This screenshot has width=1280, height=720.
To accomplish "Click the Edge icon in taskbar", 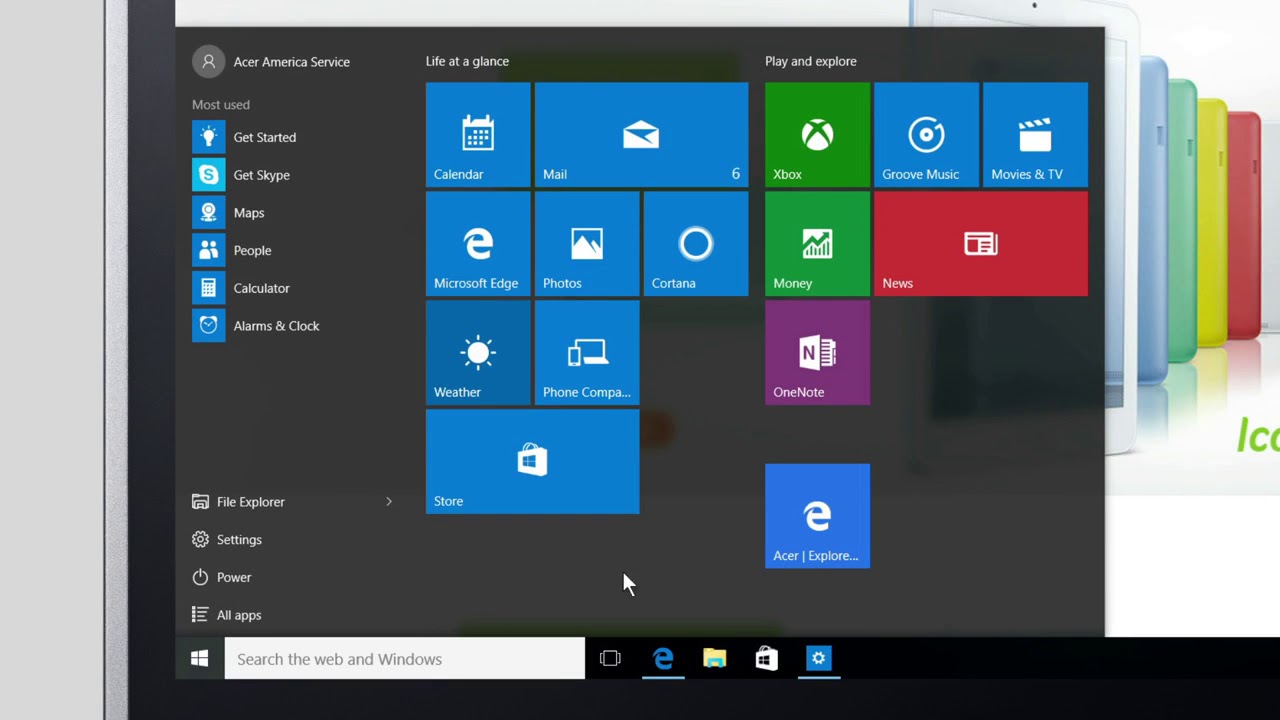I will (663, 659).
